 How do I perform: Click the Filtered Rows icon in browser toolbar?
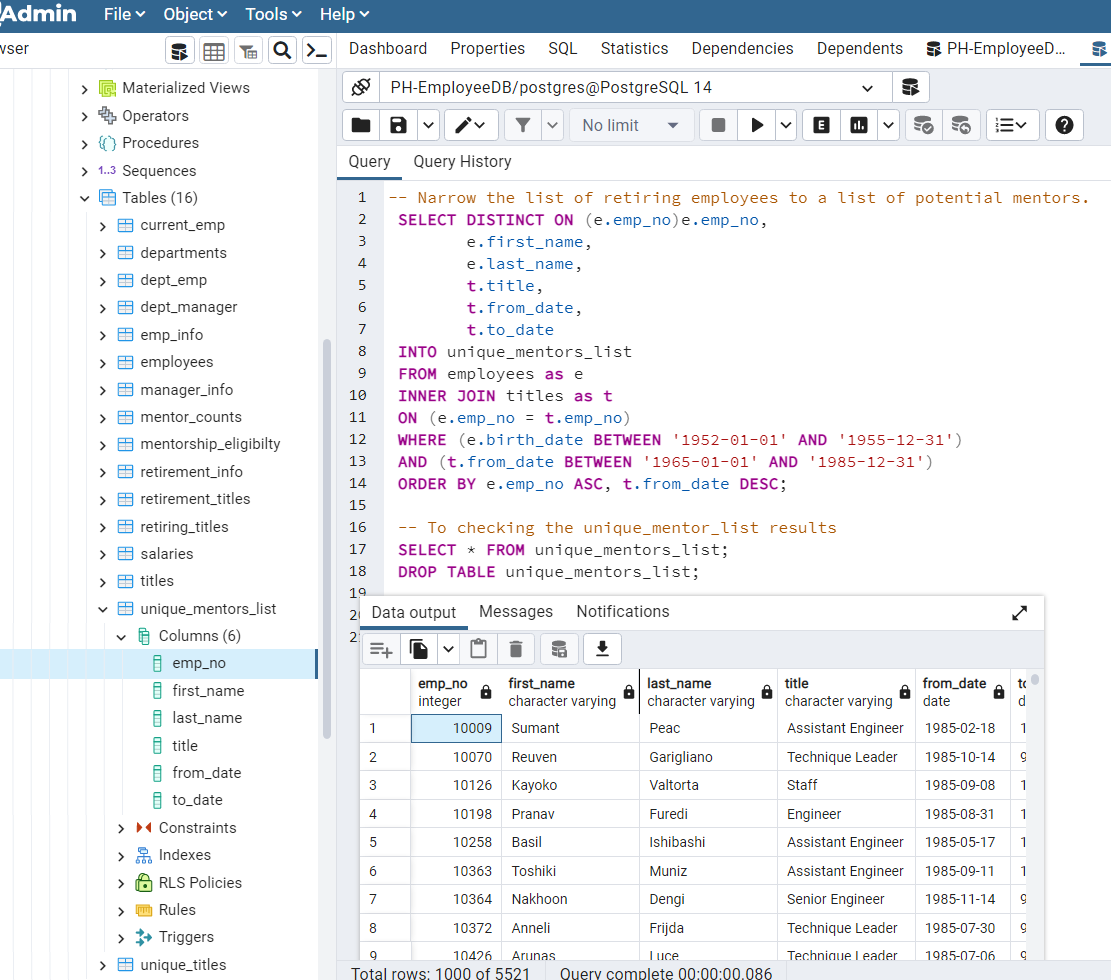click(x=248, y=51)
